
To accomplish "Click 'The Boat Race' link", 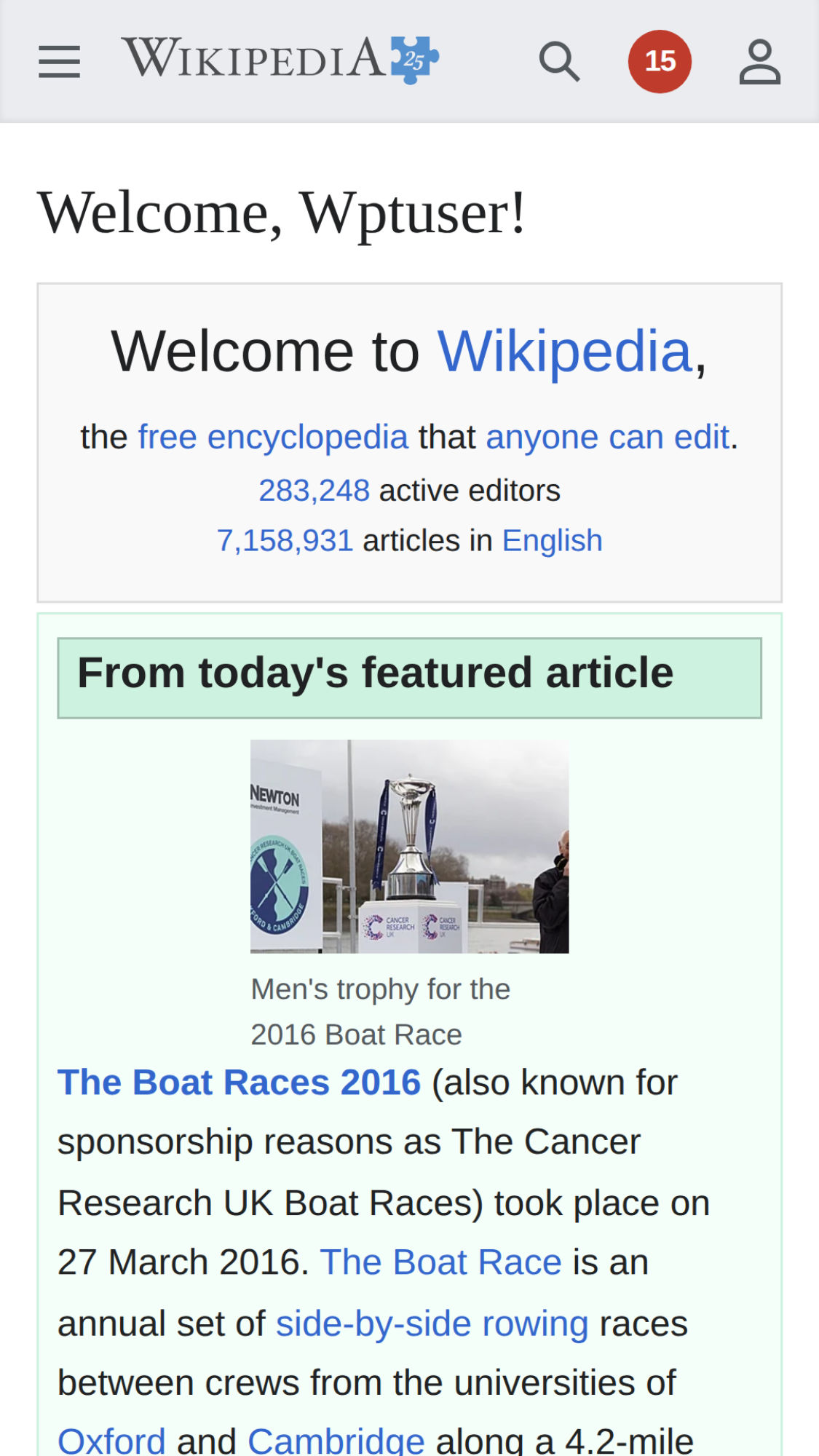I will (440, 1262).
